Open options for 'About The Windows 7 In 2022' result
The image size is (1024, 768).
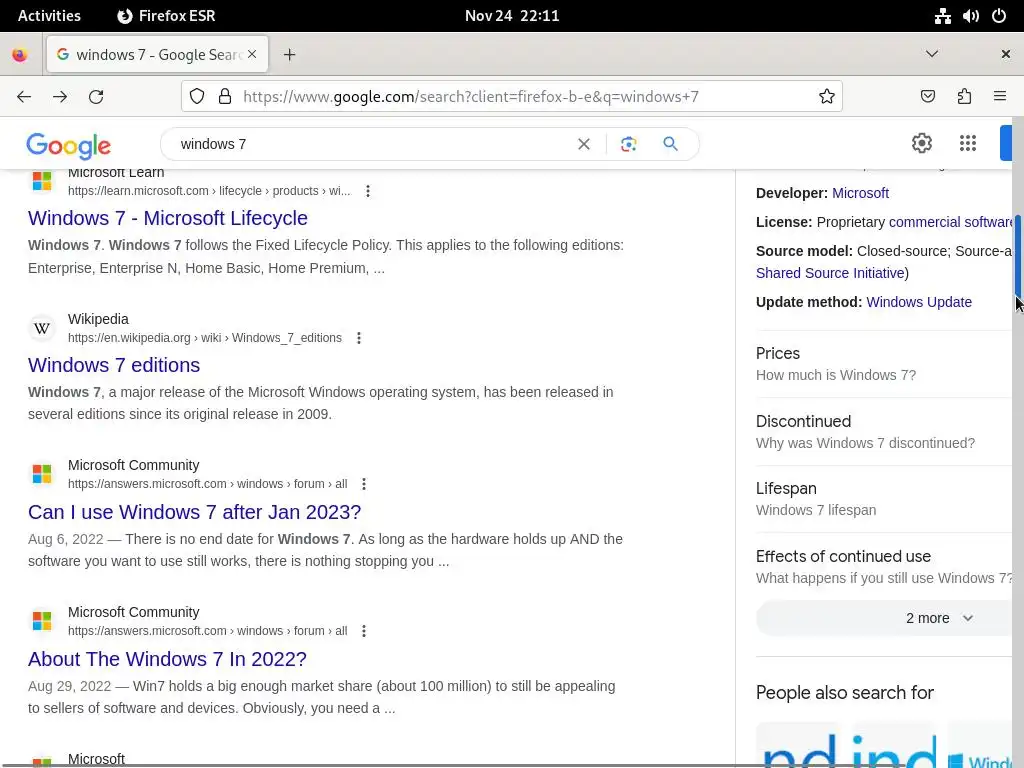point(364,631)
